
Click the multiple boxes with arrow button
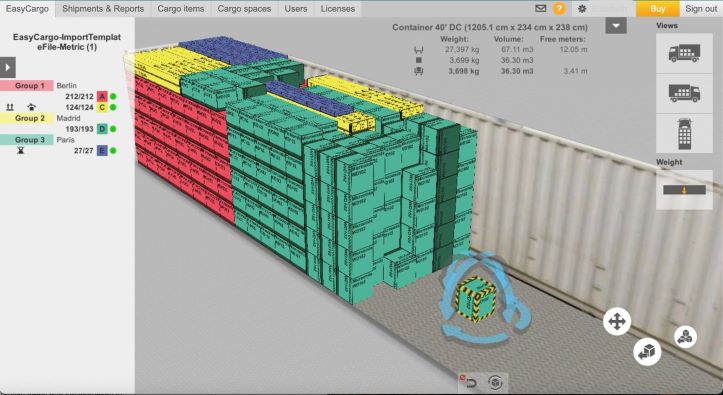[686, 337]
